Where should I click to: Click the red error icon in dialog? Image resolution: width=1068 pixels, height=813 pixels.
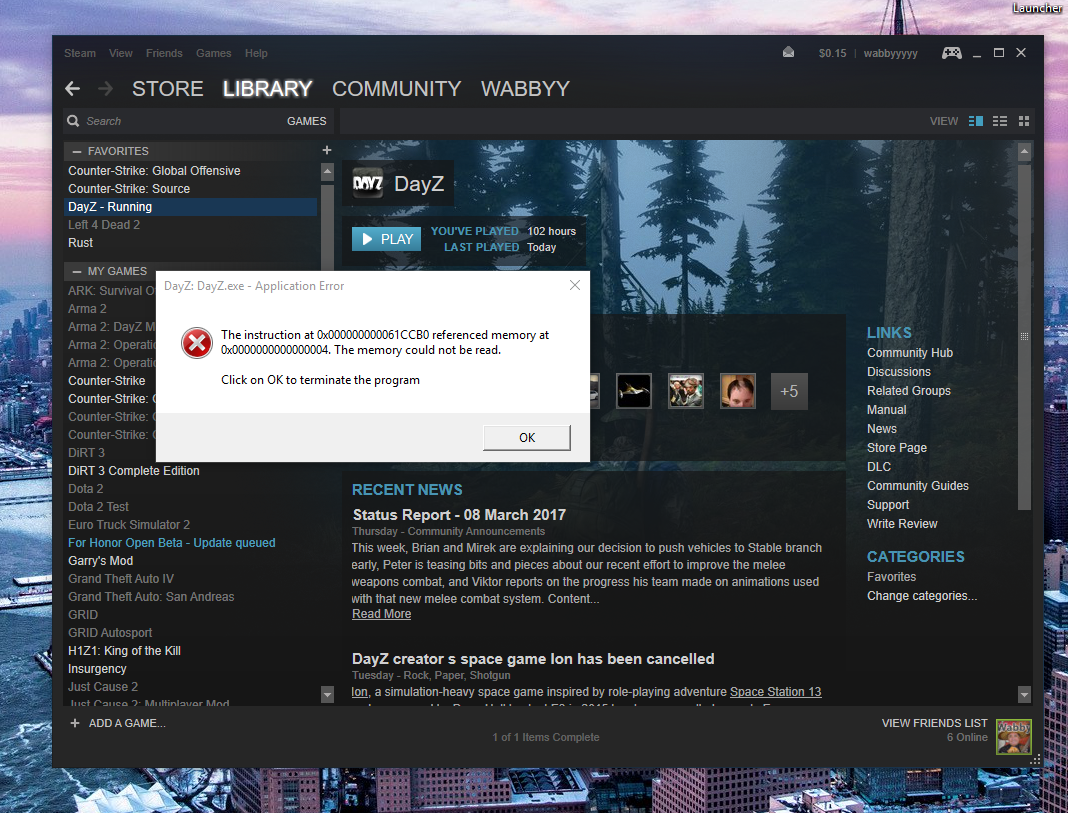197,342
